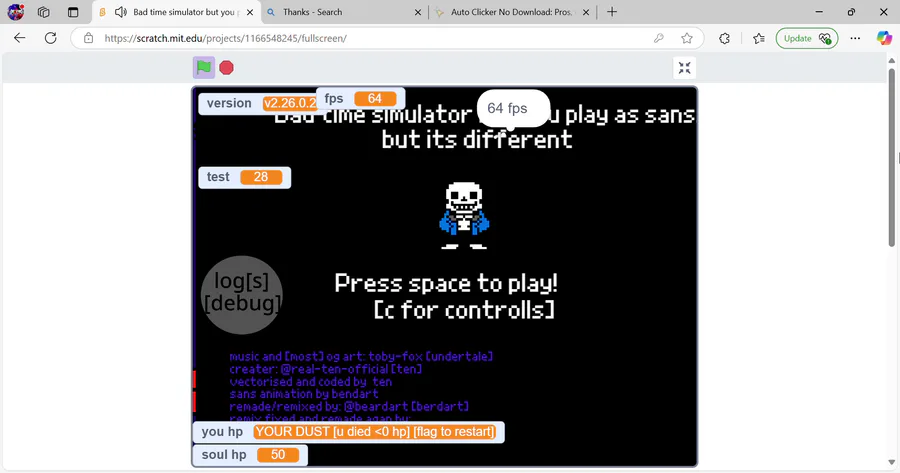Open workspaces icon in title bar
900x473 pixels.
point(44,11)
